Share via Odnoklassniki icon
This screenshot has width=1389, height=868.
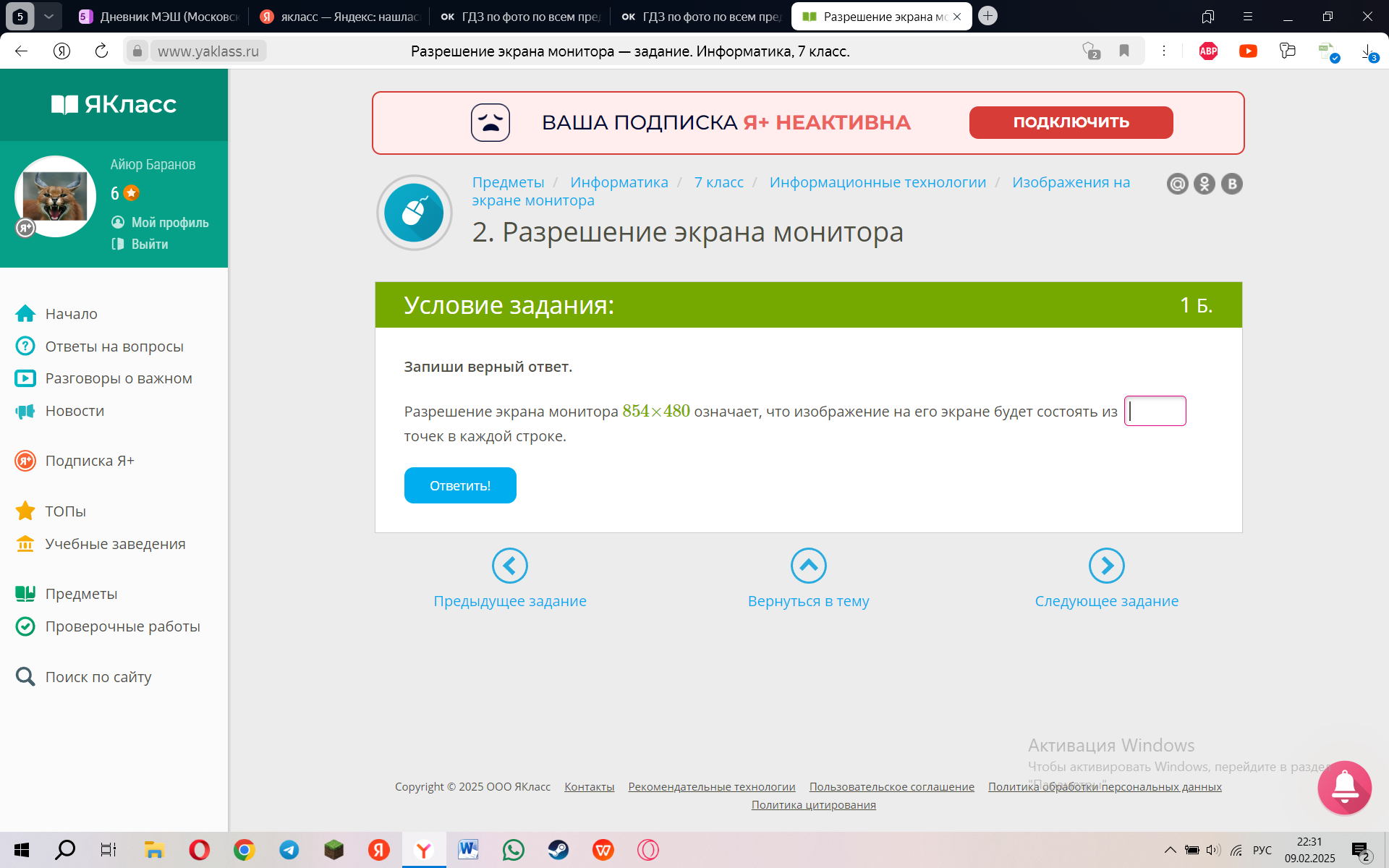pyautogui.click(x=1205, y=184)
